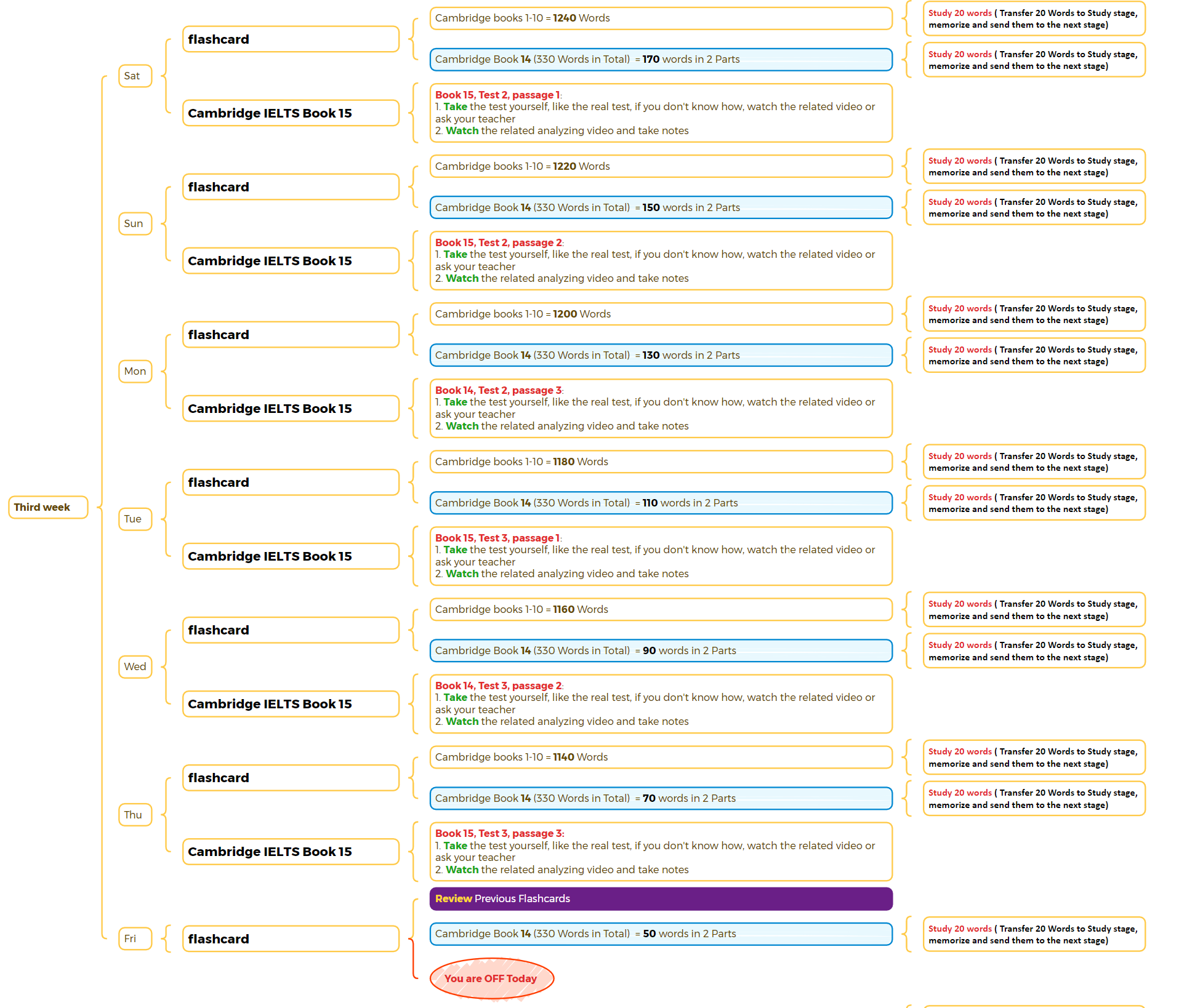Click the Mon day node
This screenshot has height=1008, width=1187.
pos(135,371)
